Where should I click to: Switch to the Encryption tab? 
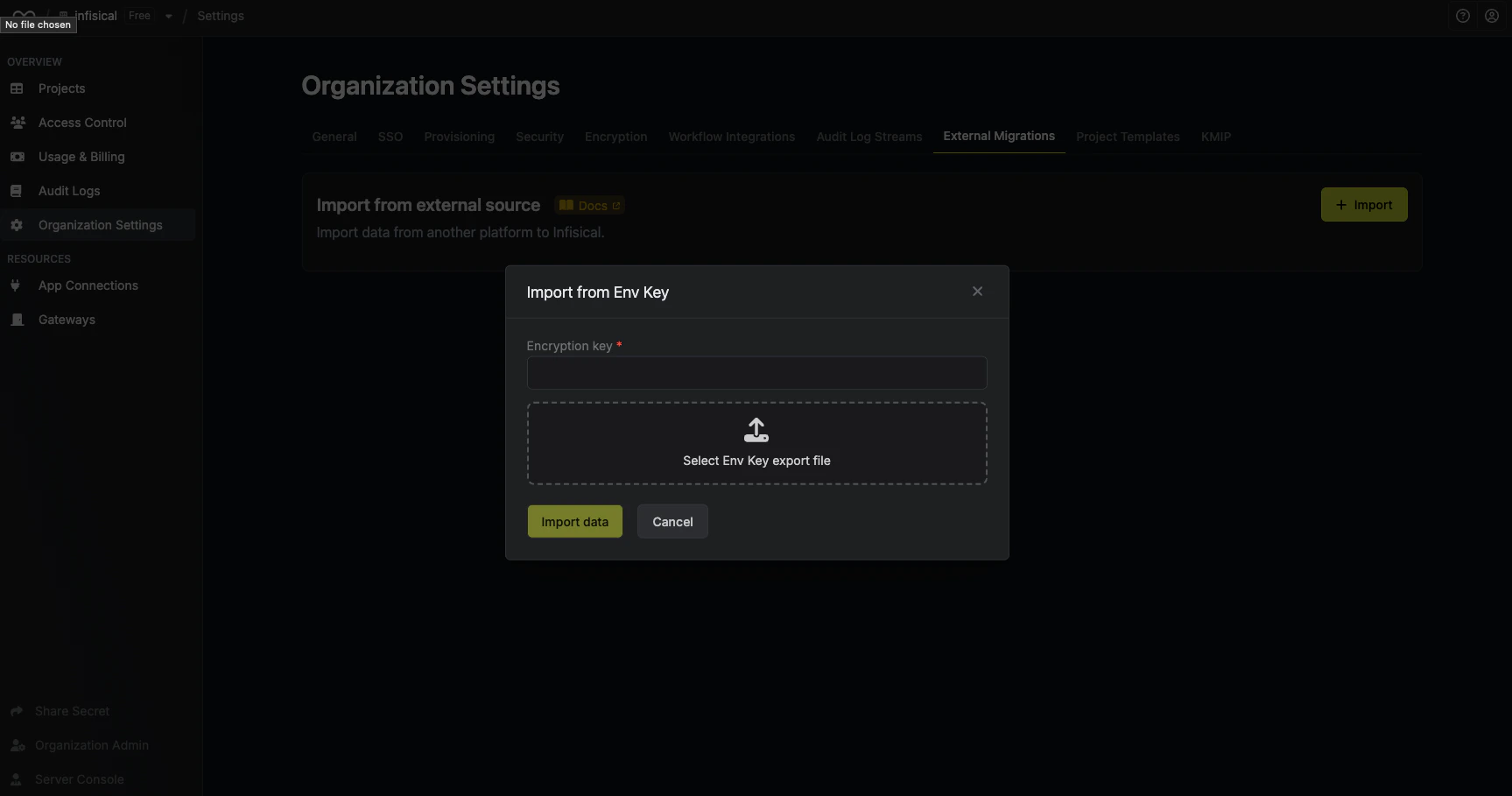point(616,137)
